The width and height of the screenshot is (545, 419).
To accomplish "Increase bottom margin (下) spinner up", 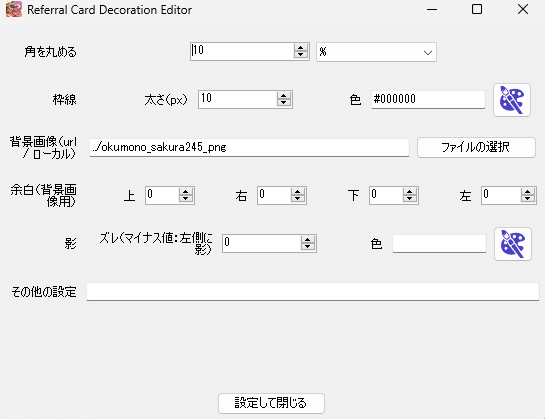I will (410, 192).
